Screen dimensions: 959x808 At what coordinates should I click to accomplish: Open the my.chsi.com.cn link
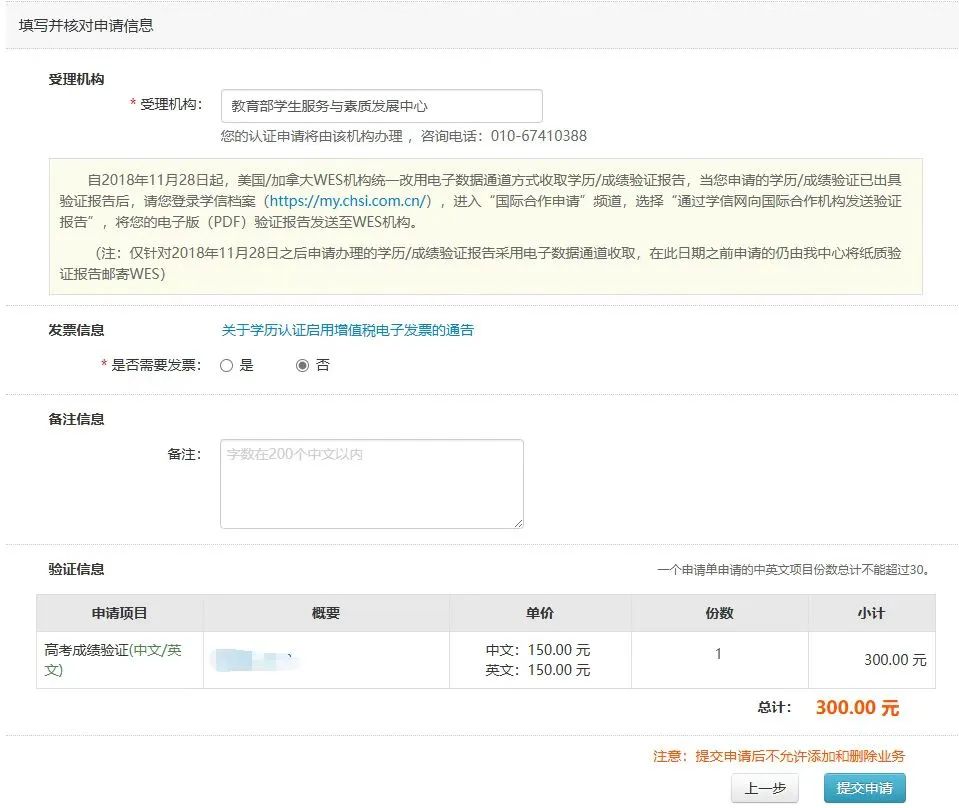click(x=347, y=201)
